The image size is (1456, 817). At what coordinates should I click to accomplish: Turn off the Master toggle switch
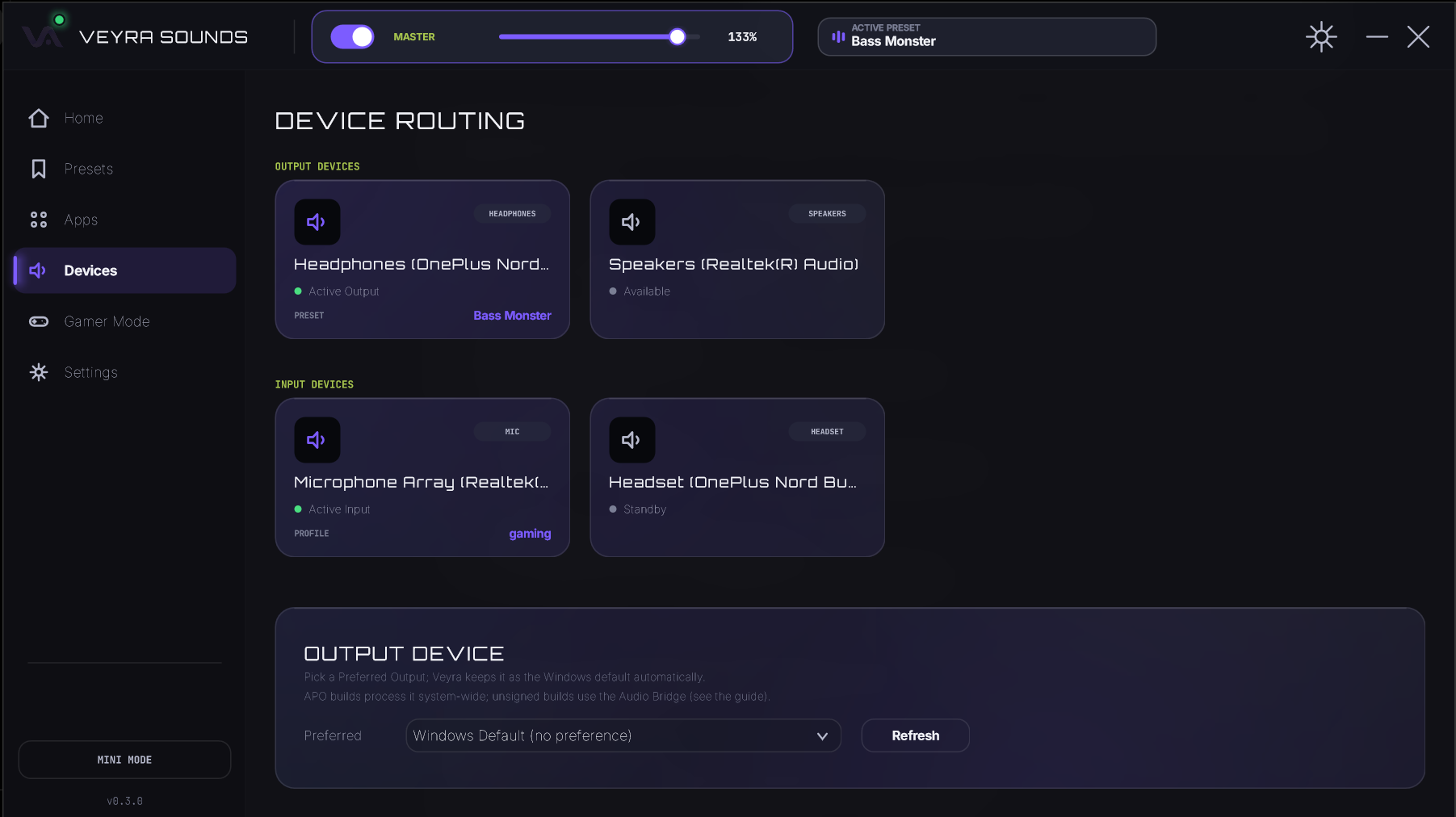pyautogui.click(x=352, y=36)
